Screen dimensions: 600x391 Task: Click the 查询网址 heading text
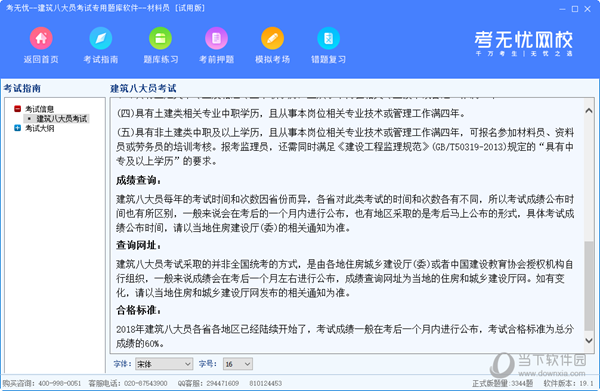(139, 245)
